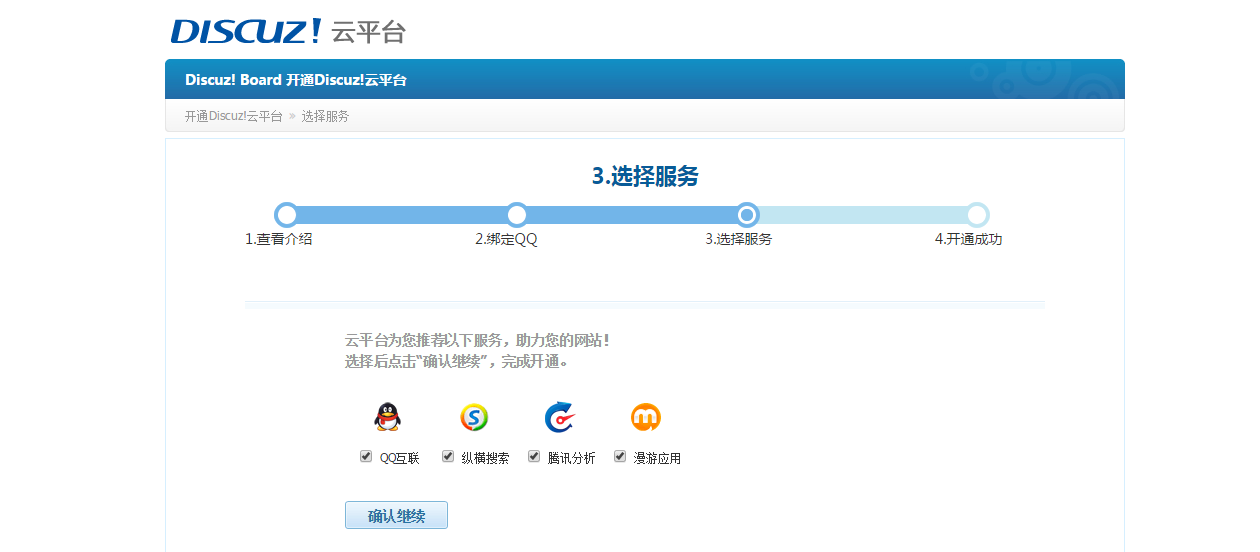The width and height of the screenshot is (1260, 552).
Task: Click the 漫游应用 label text
Action: pyautogui.click(x=657, y=458)
